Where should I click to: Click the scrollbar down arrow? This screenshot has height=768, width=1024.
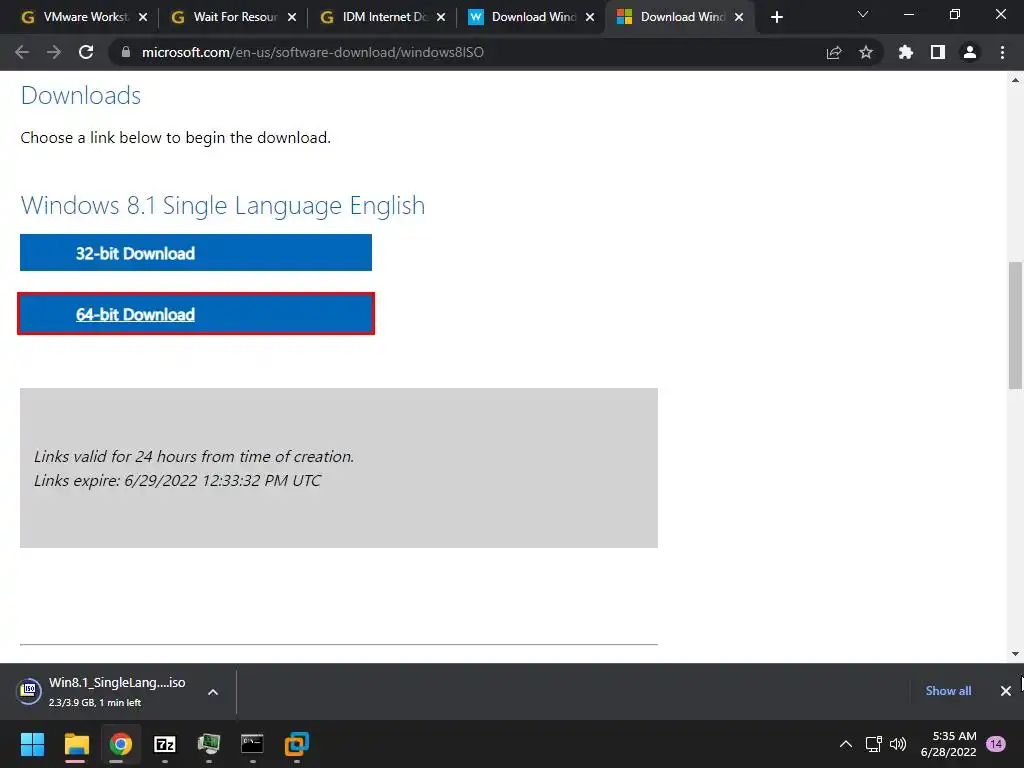[x=1015, y=654]
